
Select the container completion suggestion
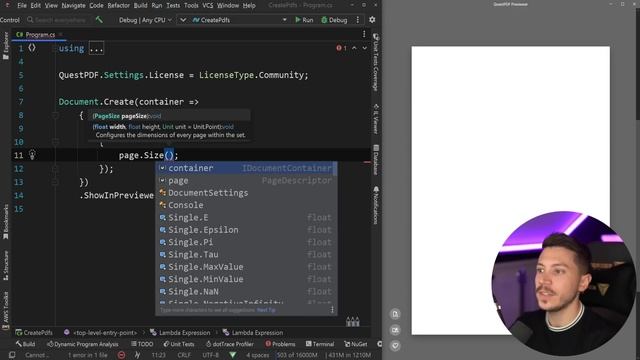[x=246, y=168]
